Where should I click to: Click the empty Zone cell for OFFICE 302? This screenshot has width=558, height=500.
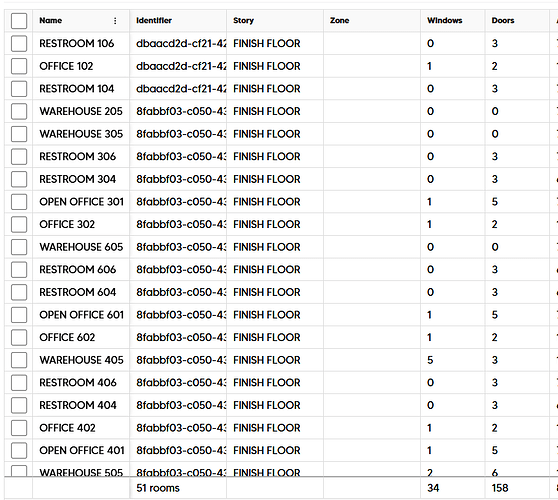pos(372,224)
